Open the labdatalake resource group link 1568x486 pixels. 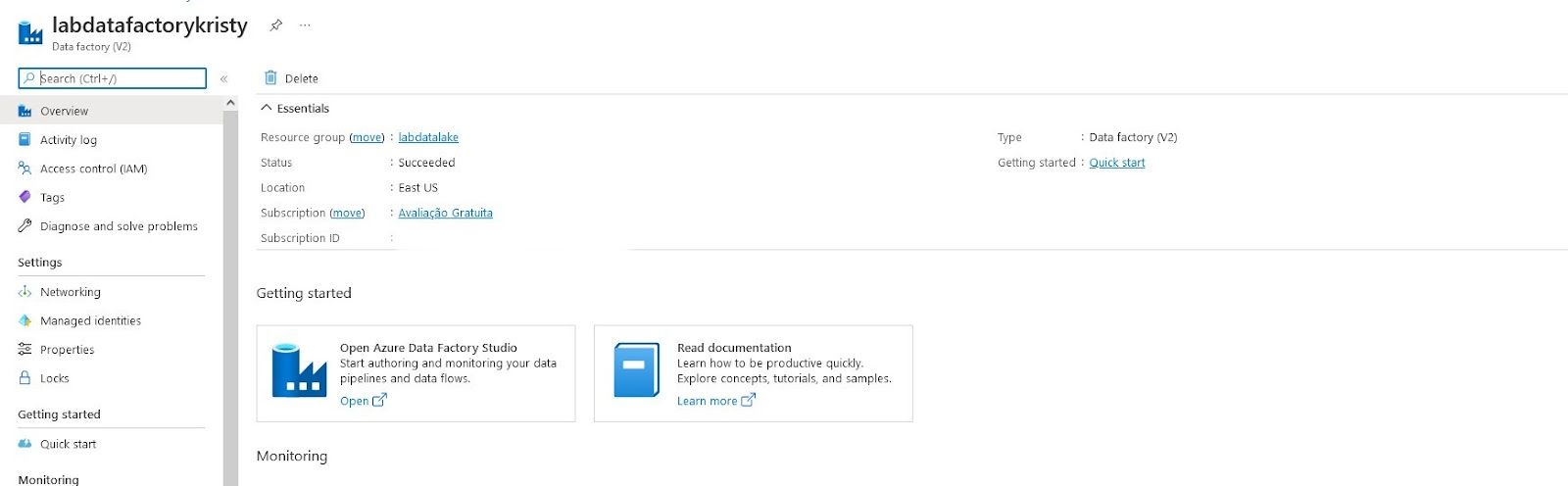tap(428, 137)
